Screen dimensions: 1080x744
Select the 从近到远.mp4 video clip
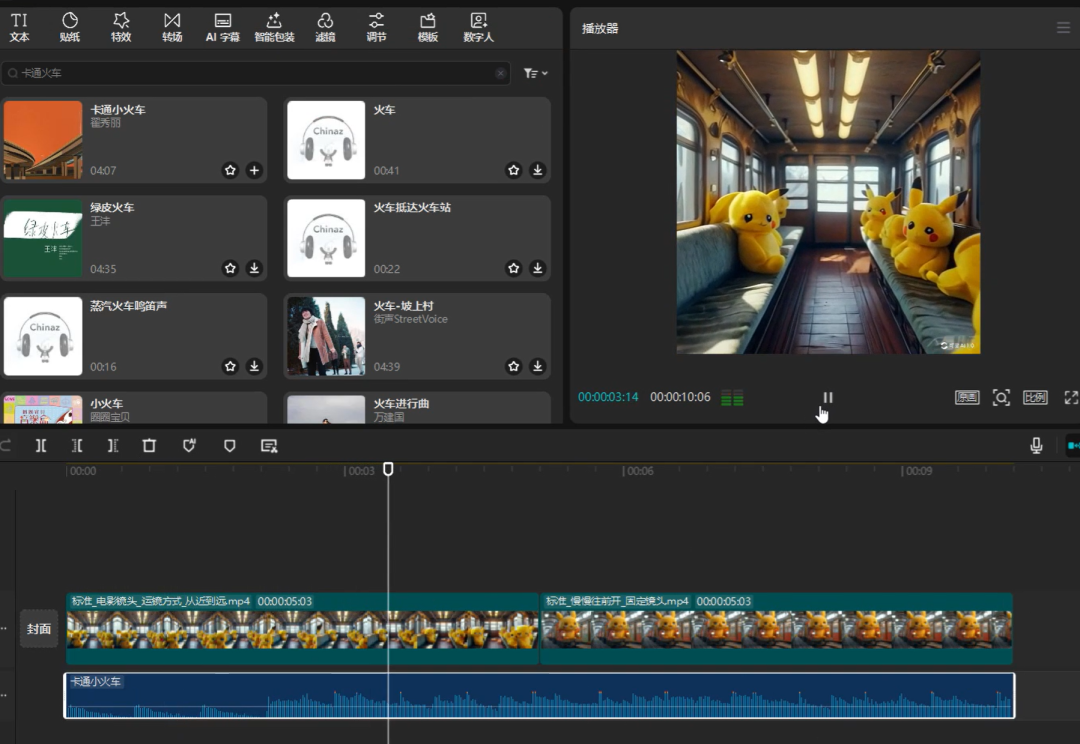302,628
